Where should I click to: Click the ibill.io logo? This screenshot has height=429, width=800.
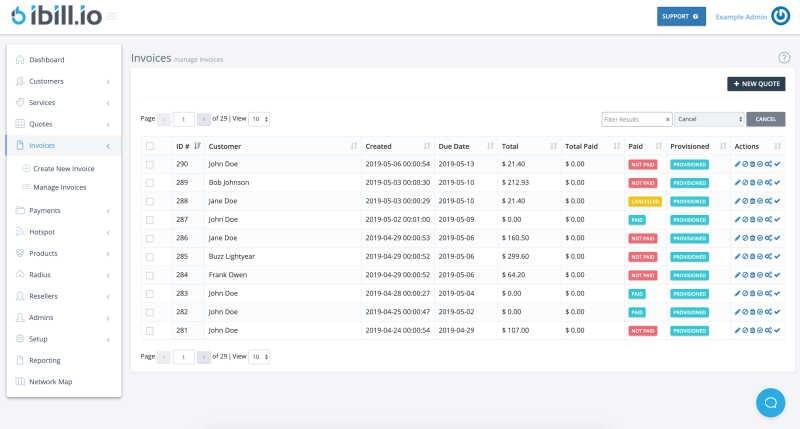[57, 16]
